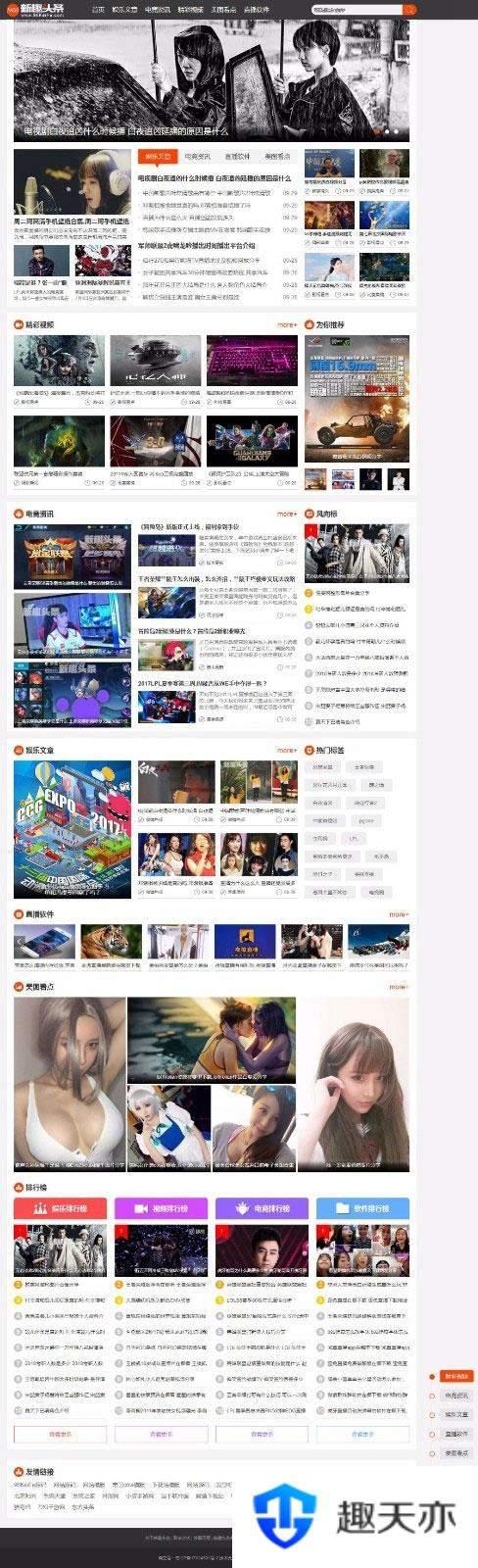
Task: Select the purple 电竞排行榜 ranking tab
Action: tap(262, 1209)
